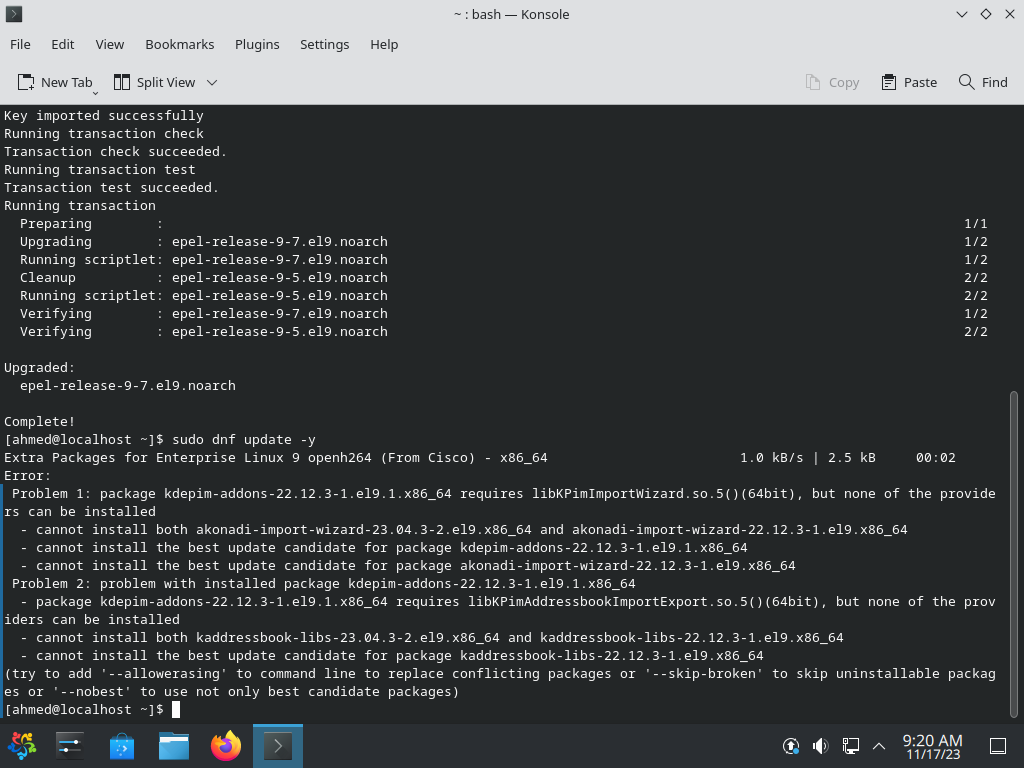Image resolution: width=1024 pixels, height=768 pixels.
Task: Click the Paste clipboard icon
Action: tap(889, 82)
